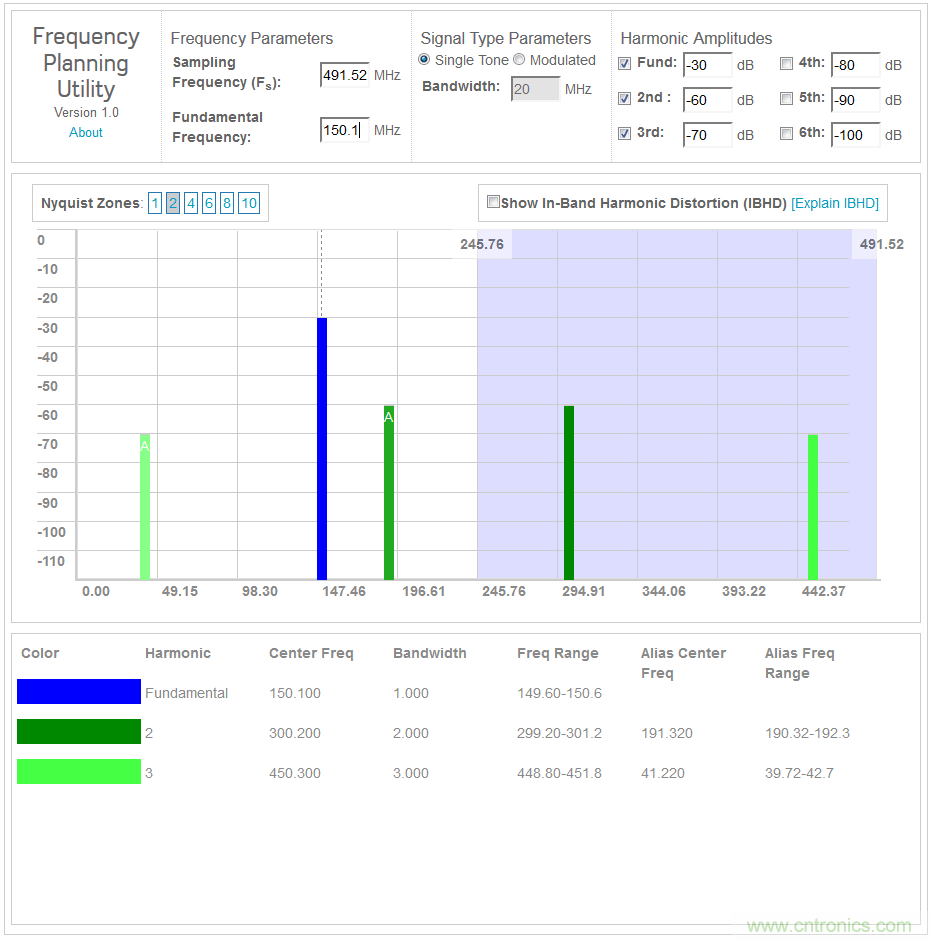Screen dimensions: 931x941
Task: Click the blue Fundamental color swatch
Action: (79, 692)
